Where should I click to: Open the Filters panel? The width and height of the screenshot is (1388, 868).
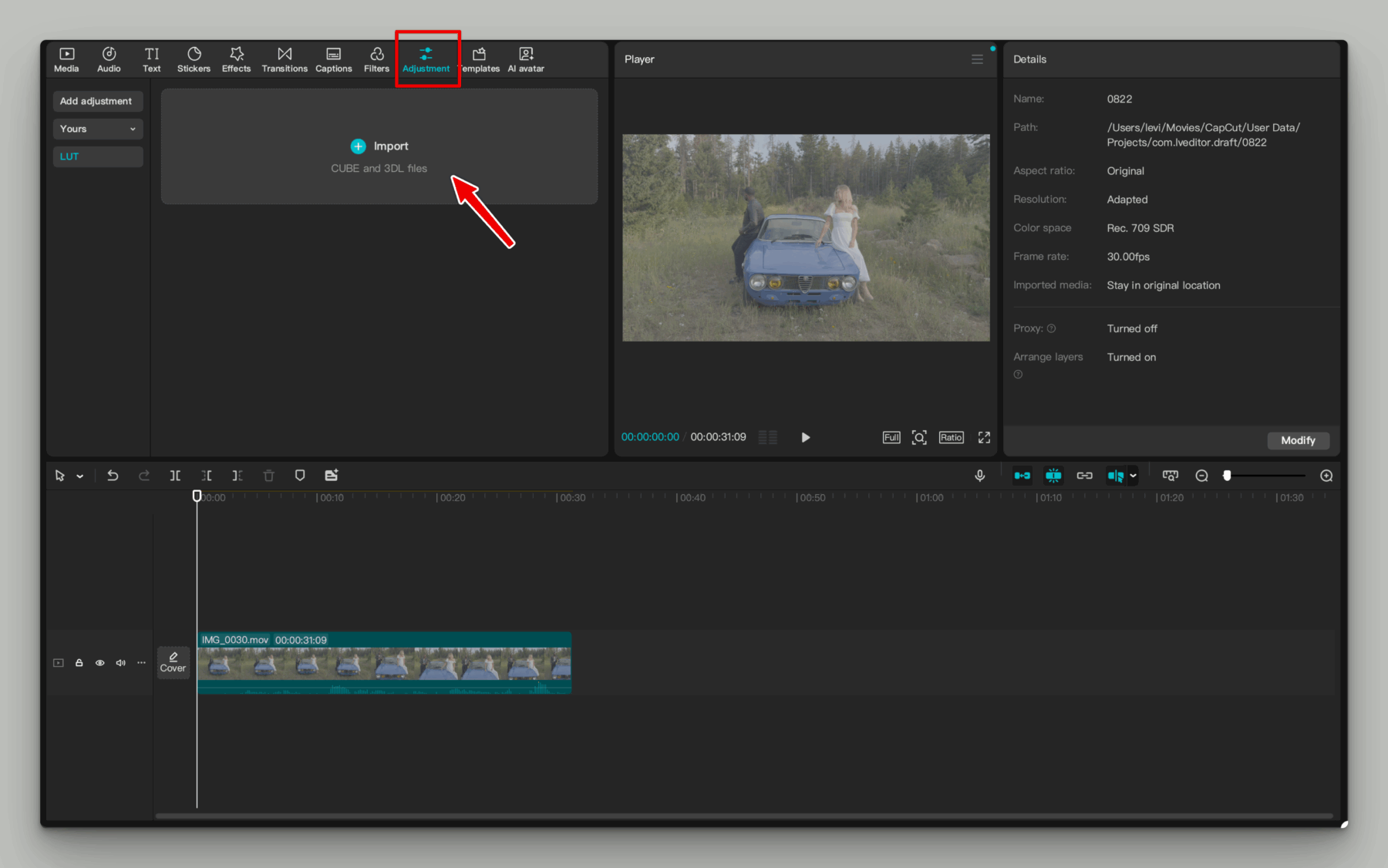(376, 59)
